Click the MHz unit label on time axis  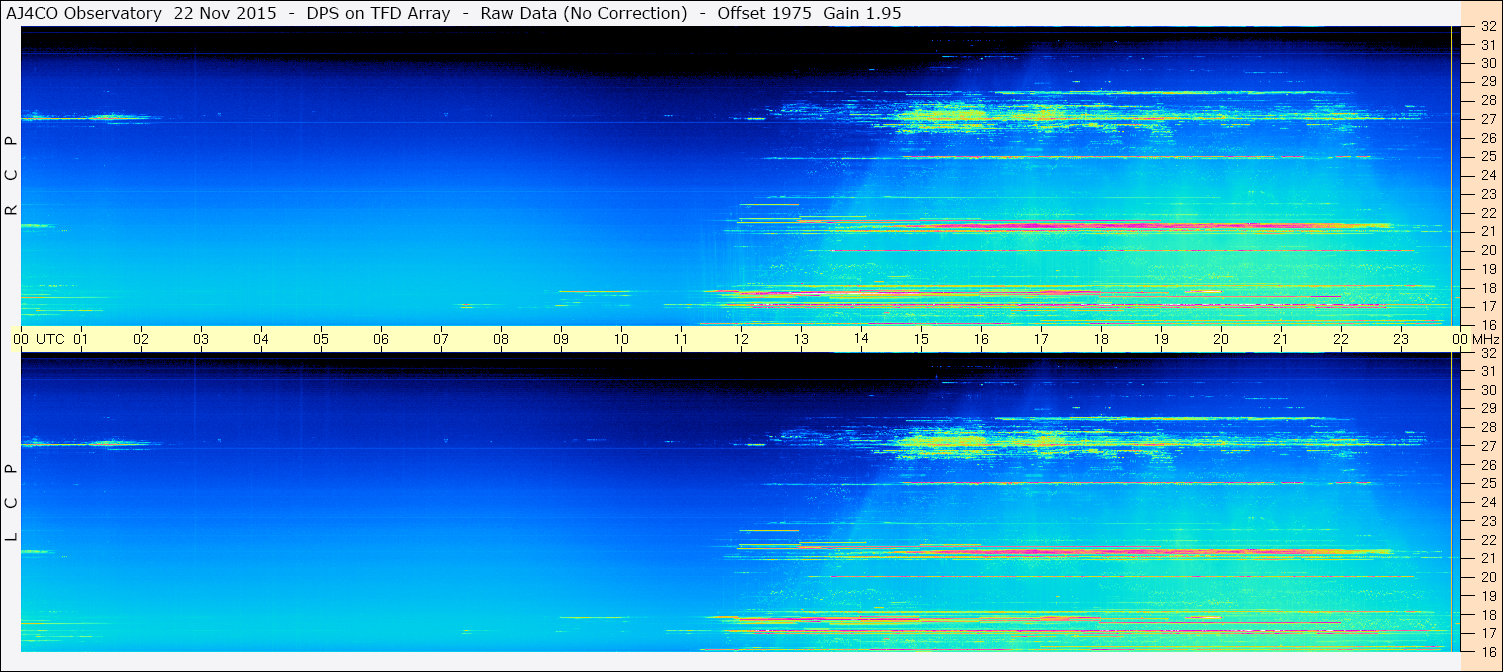point(1485,339)
